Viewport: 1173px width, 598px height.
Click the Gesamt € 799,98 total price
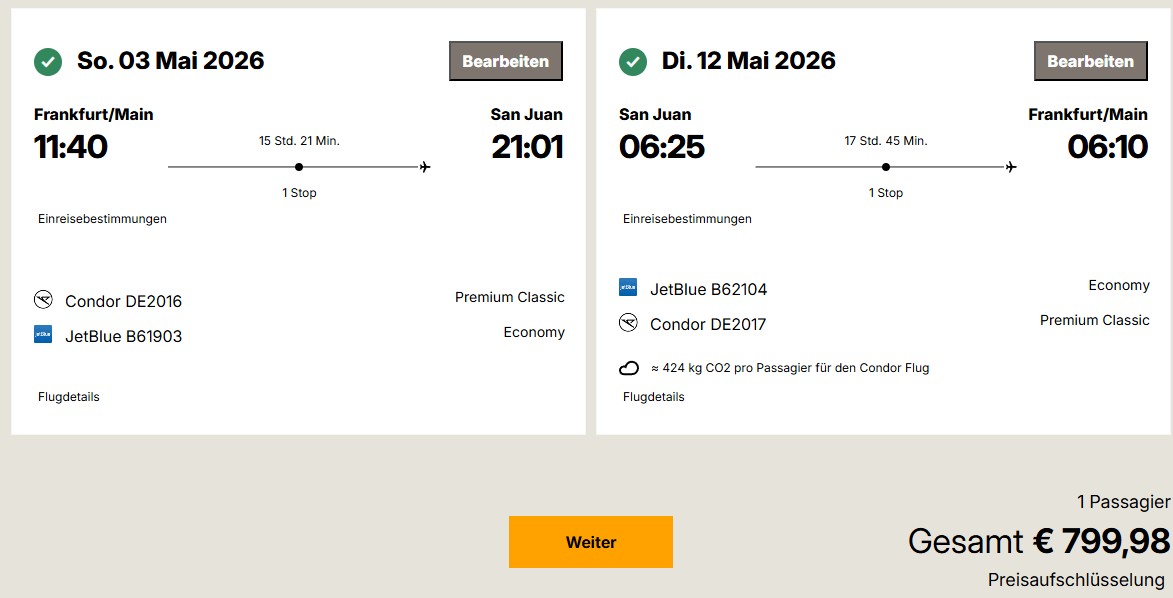coord(1038,541)
